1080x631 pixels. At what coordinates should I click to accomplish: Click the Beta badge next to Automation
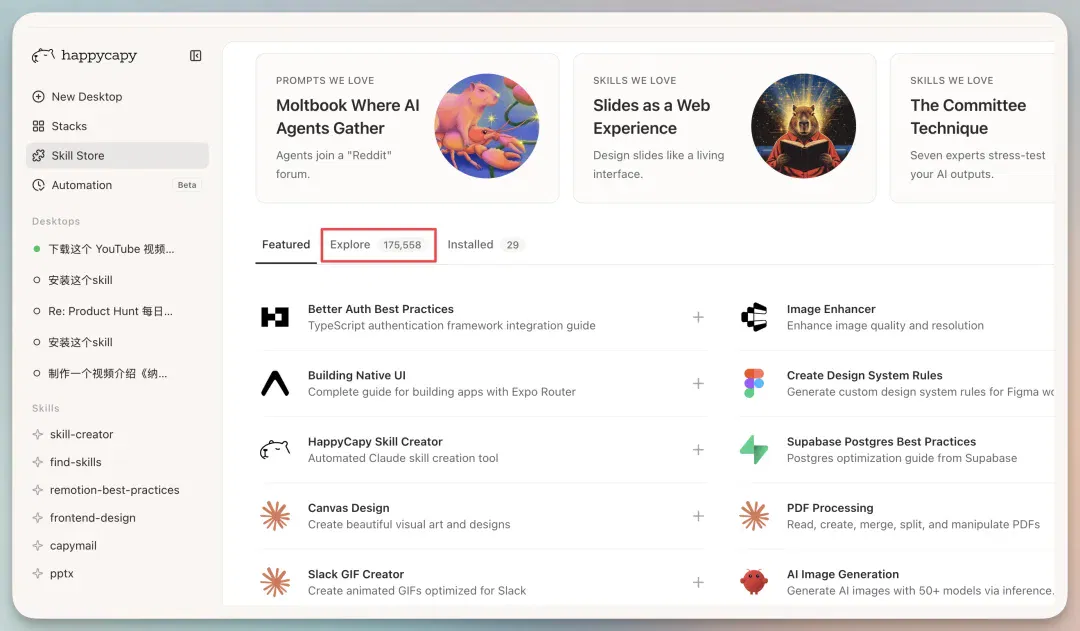point(187,185)
